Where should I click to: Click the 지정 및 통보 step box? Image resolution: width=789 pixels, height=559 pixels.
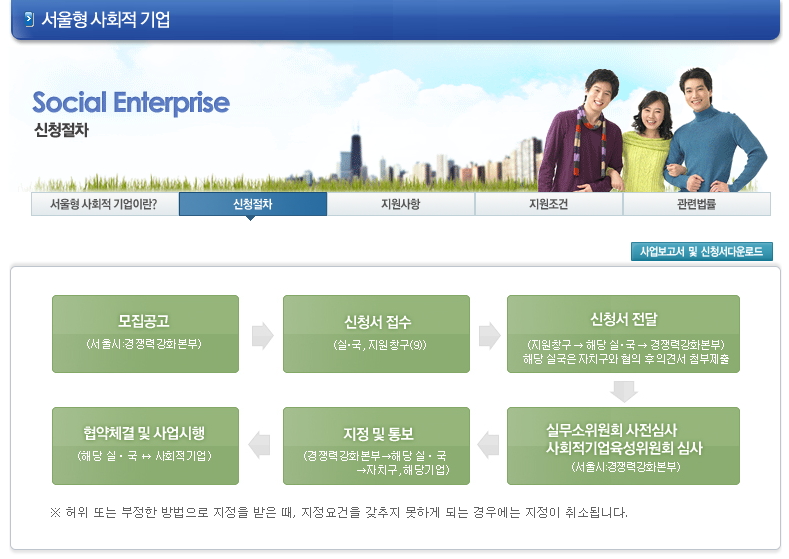coord(377,446)
